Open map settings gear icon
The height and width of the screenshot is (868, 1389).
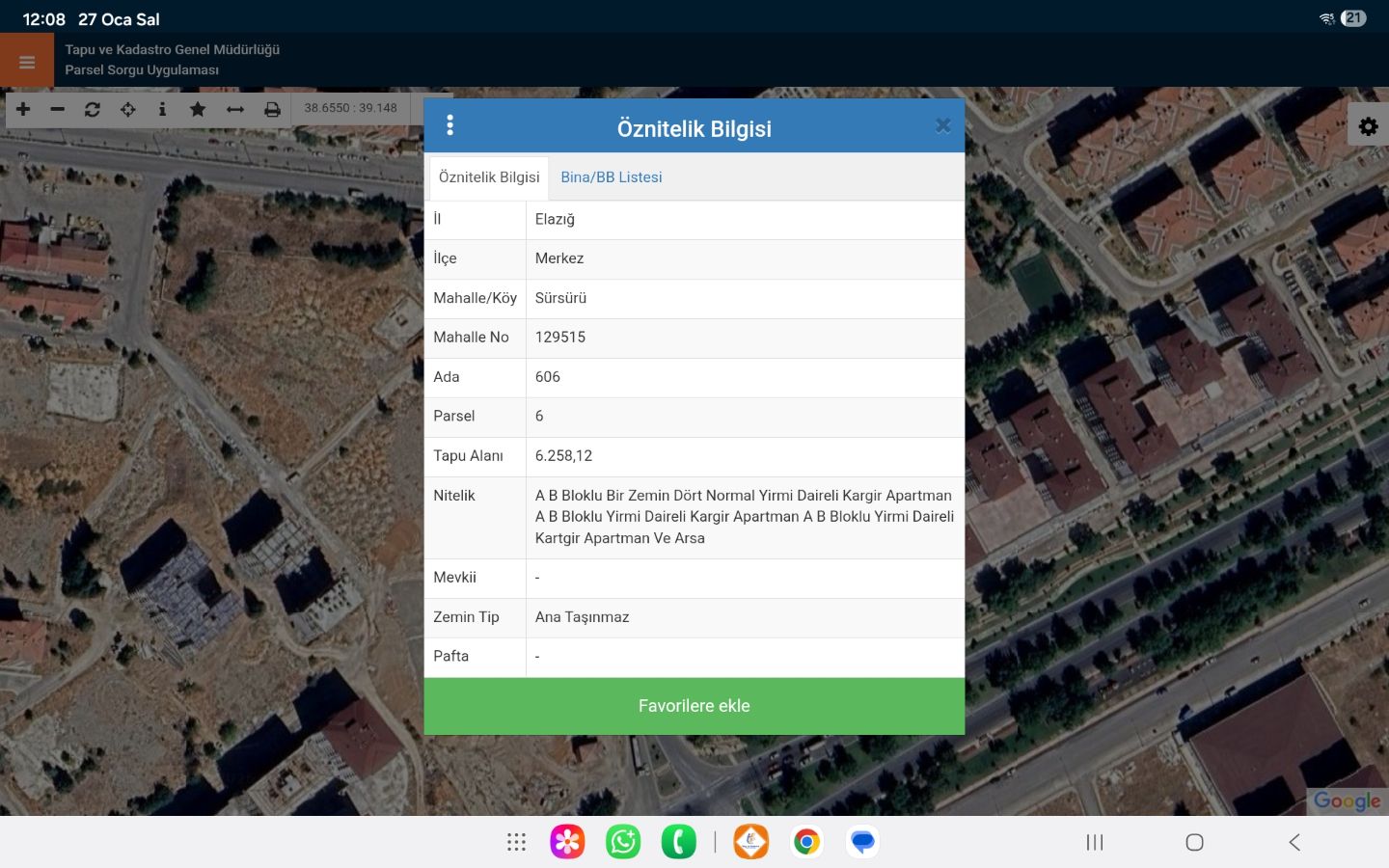click(1368, 126)
